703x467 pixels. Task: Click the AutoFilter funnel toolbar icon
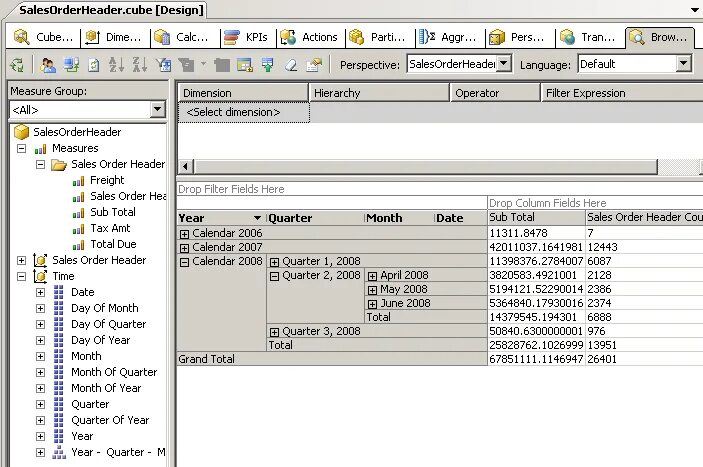(164, 65)
